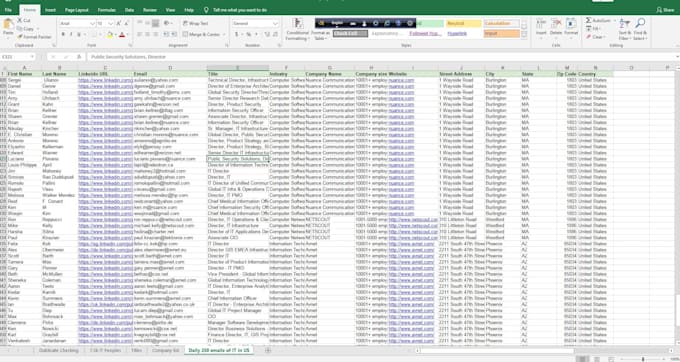Click the AutoSum sigma icon
680x362 pixels.
coord(588,20)
